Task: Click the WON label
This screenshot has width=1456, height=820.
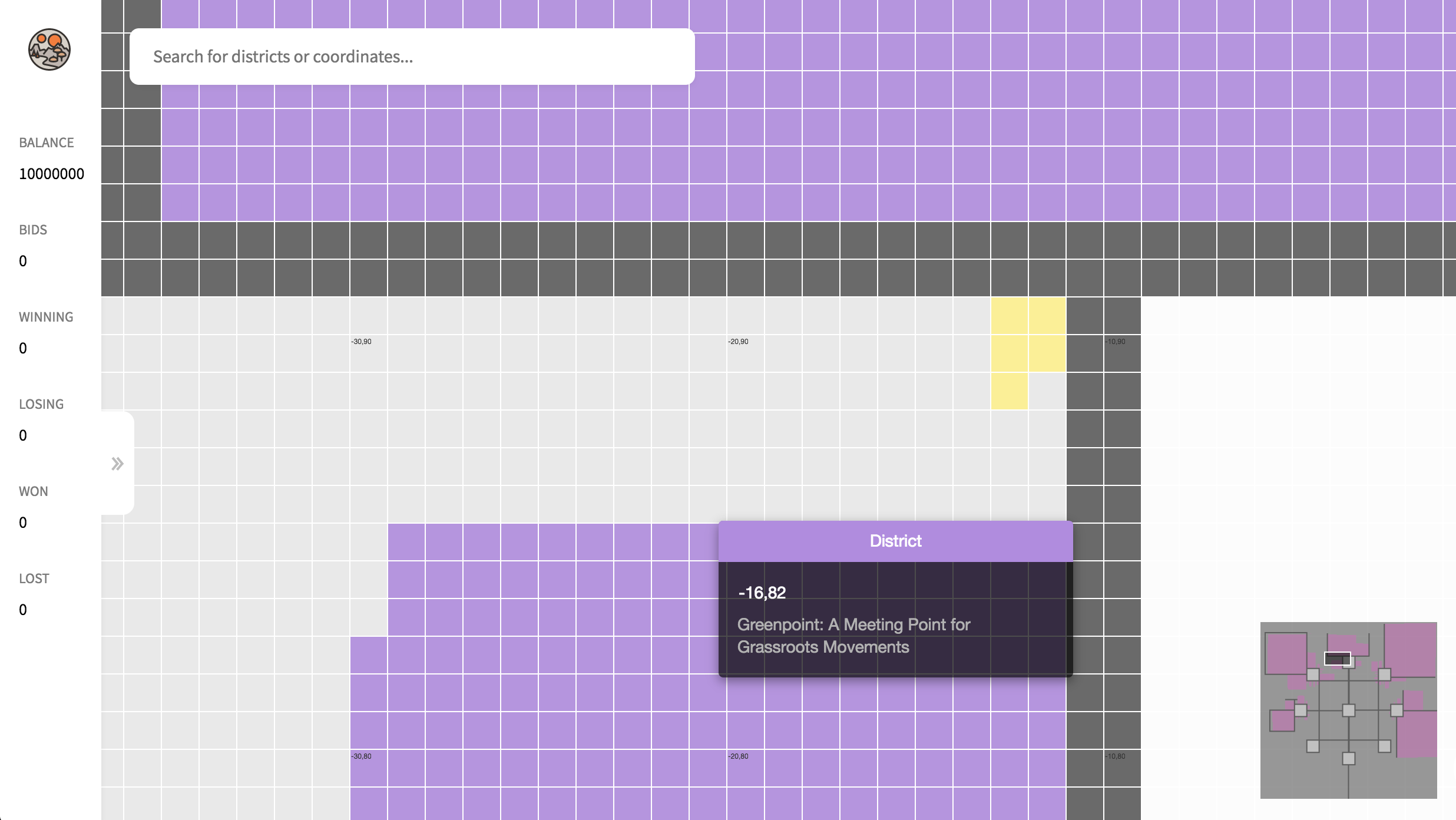Action: tap(34, 491)
